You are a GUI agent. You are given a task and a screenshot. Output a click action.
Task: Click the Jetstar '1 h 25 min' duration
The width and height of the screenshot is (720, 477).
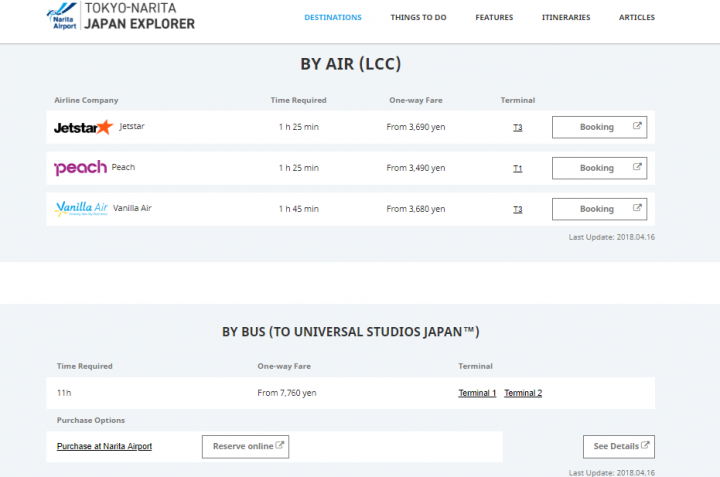point(298,127)
